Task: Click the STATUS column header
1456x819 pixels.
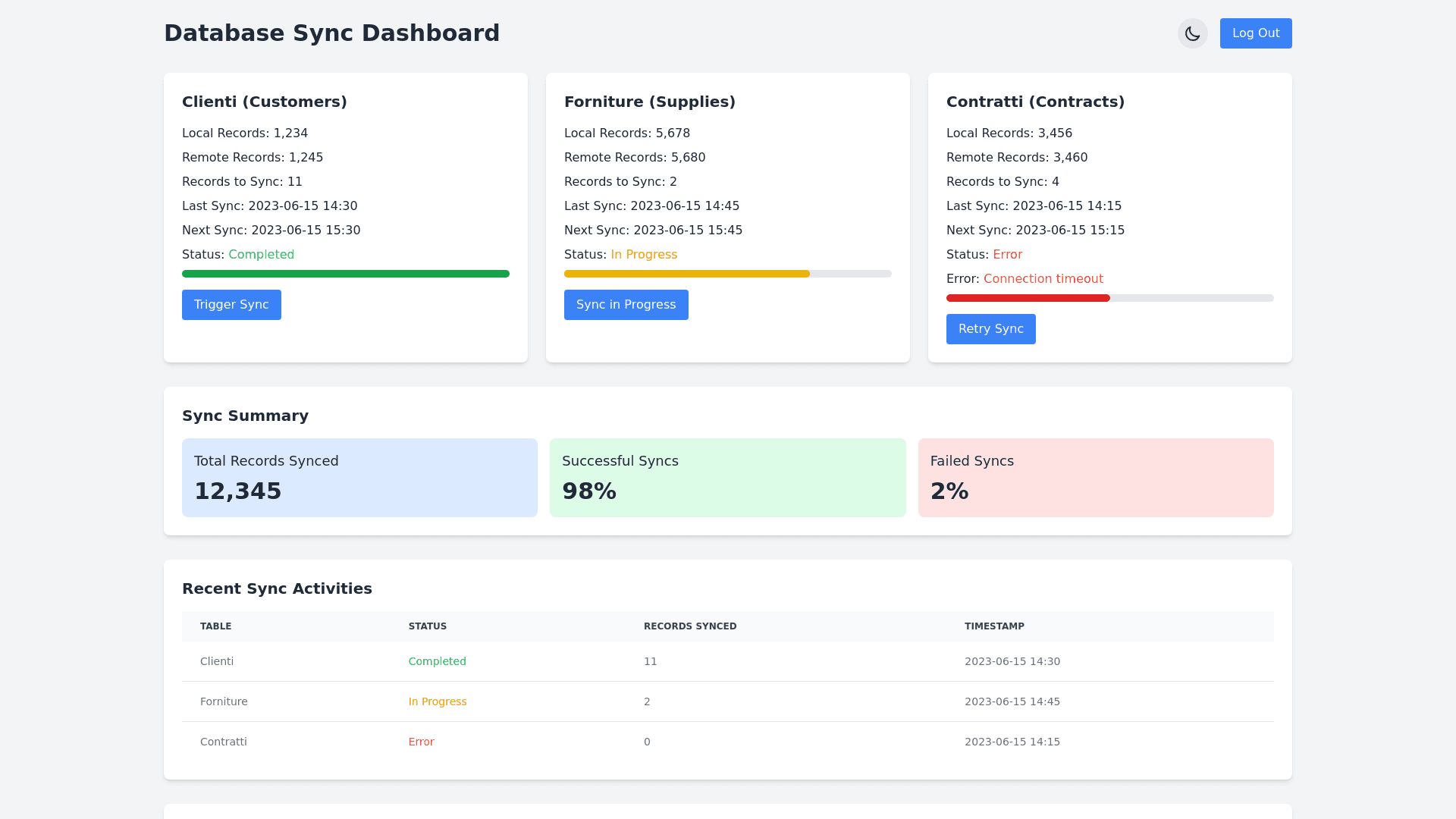Action: (428, 626)
